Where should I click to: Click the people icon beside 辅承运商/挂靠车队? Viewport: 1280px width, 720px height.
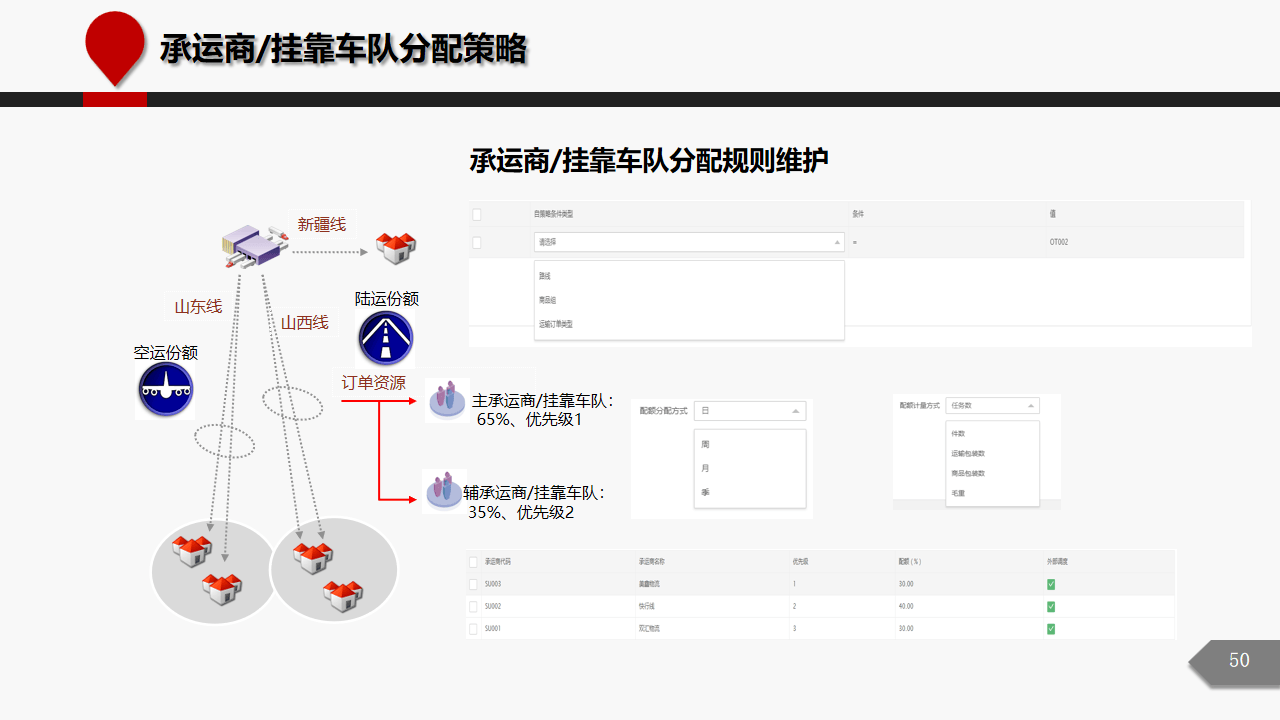click(443, 491)
